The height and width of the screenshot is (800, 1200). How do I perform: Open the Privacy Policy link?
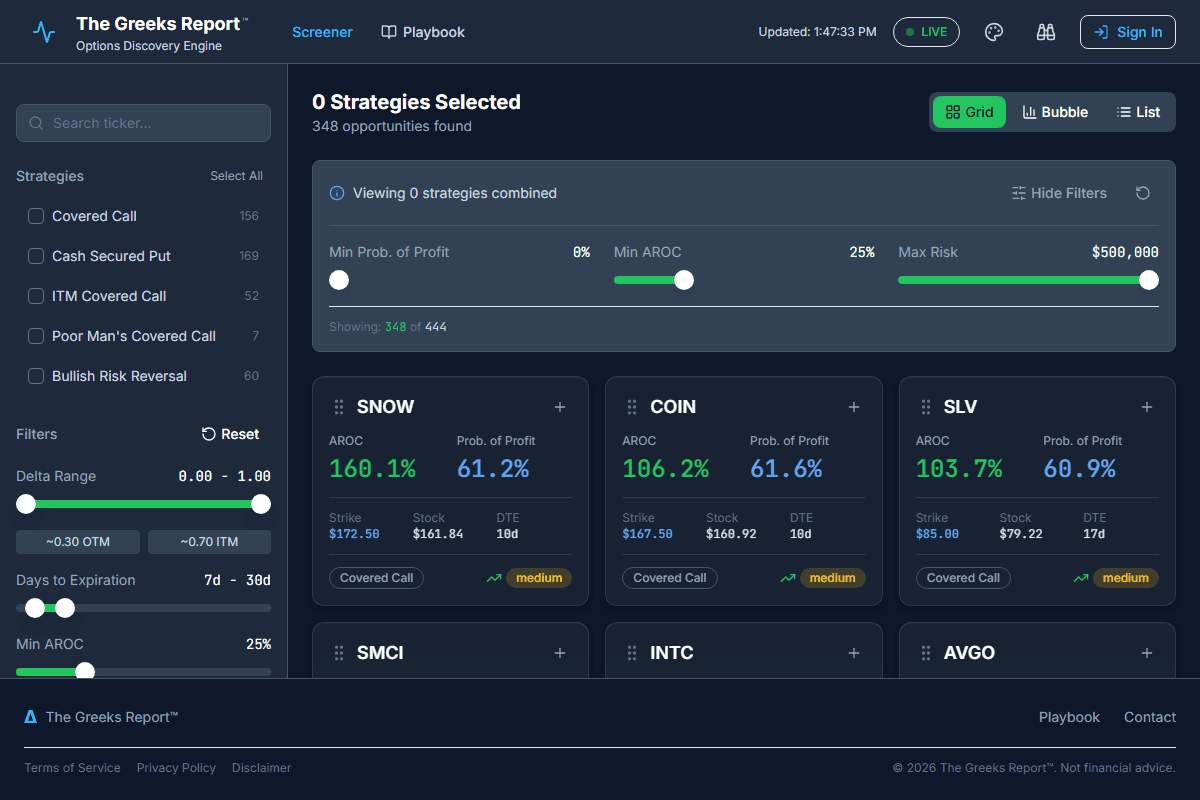pyautogui.click(x=176, y=767)
